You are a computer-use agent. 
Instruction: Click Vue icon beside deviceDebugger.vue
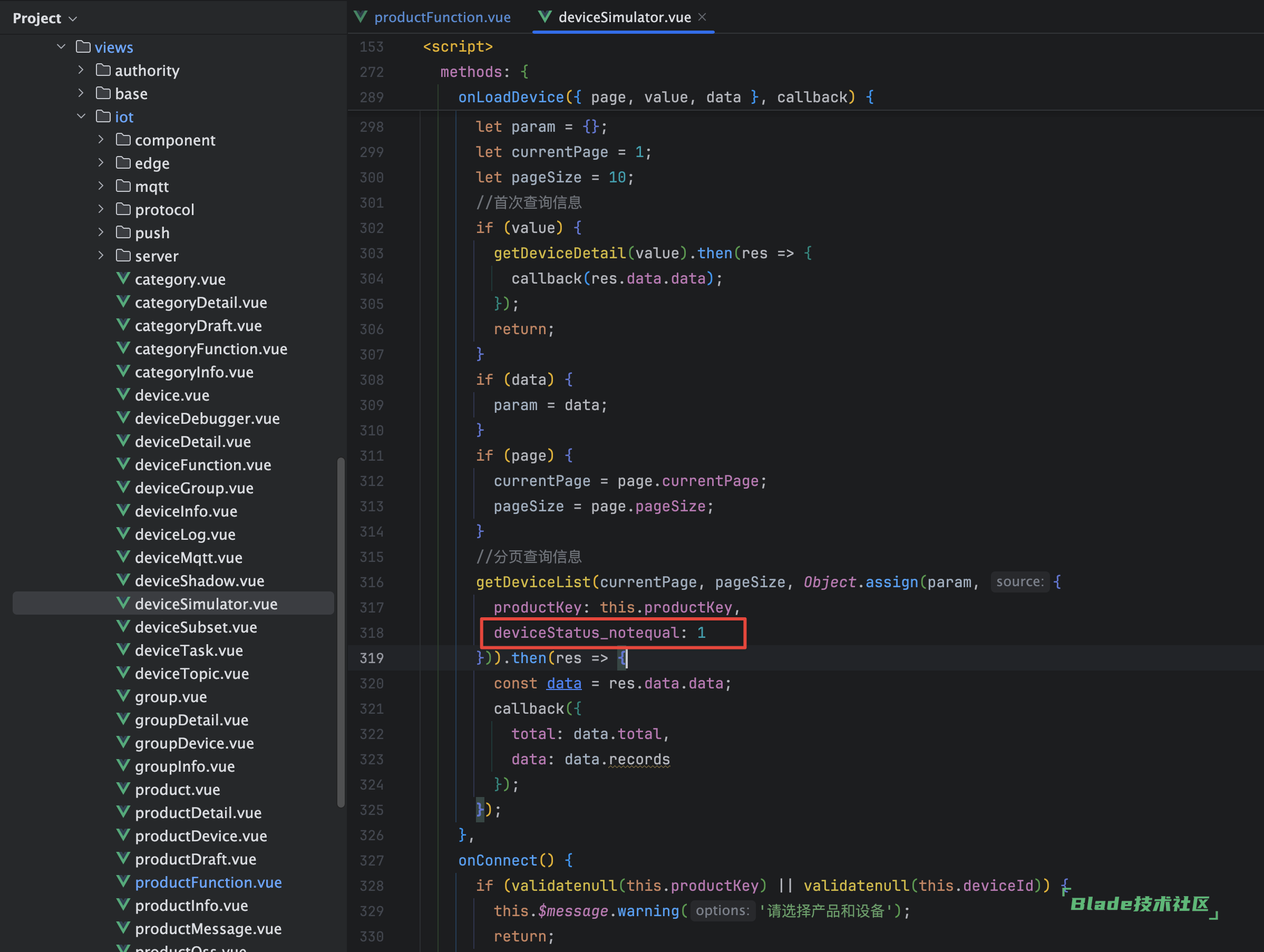[123, 417]
